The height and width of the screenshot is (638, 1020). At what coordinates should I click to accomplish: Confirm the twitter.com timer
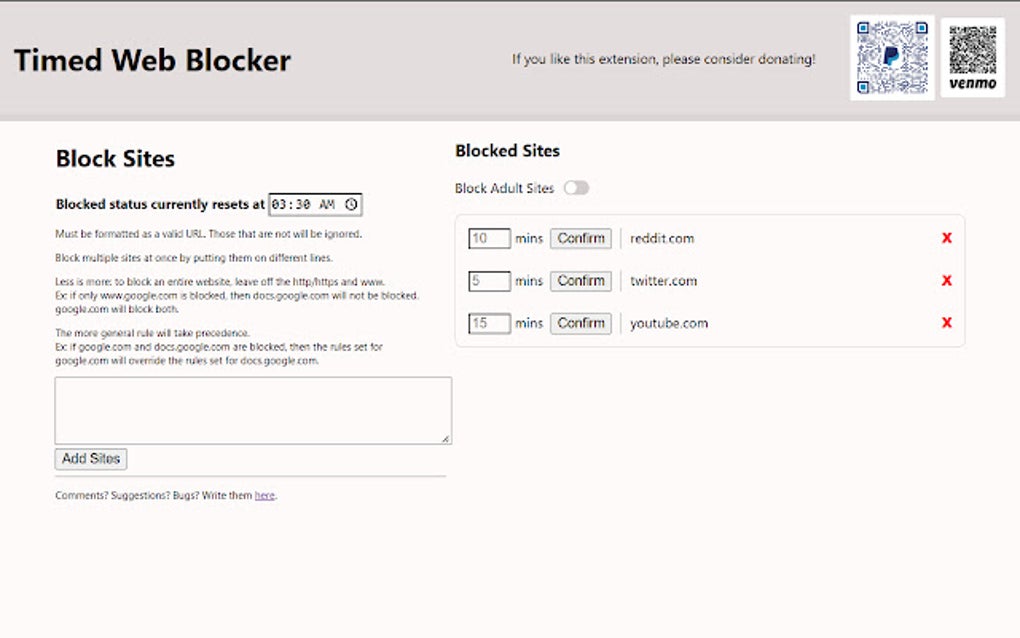[x=580, y=281]
